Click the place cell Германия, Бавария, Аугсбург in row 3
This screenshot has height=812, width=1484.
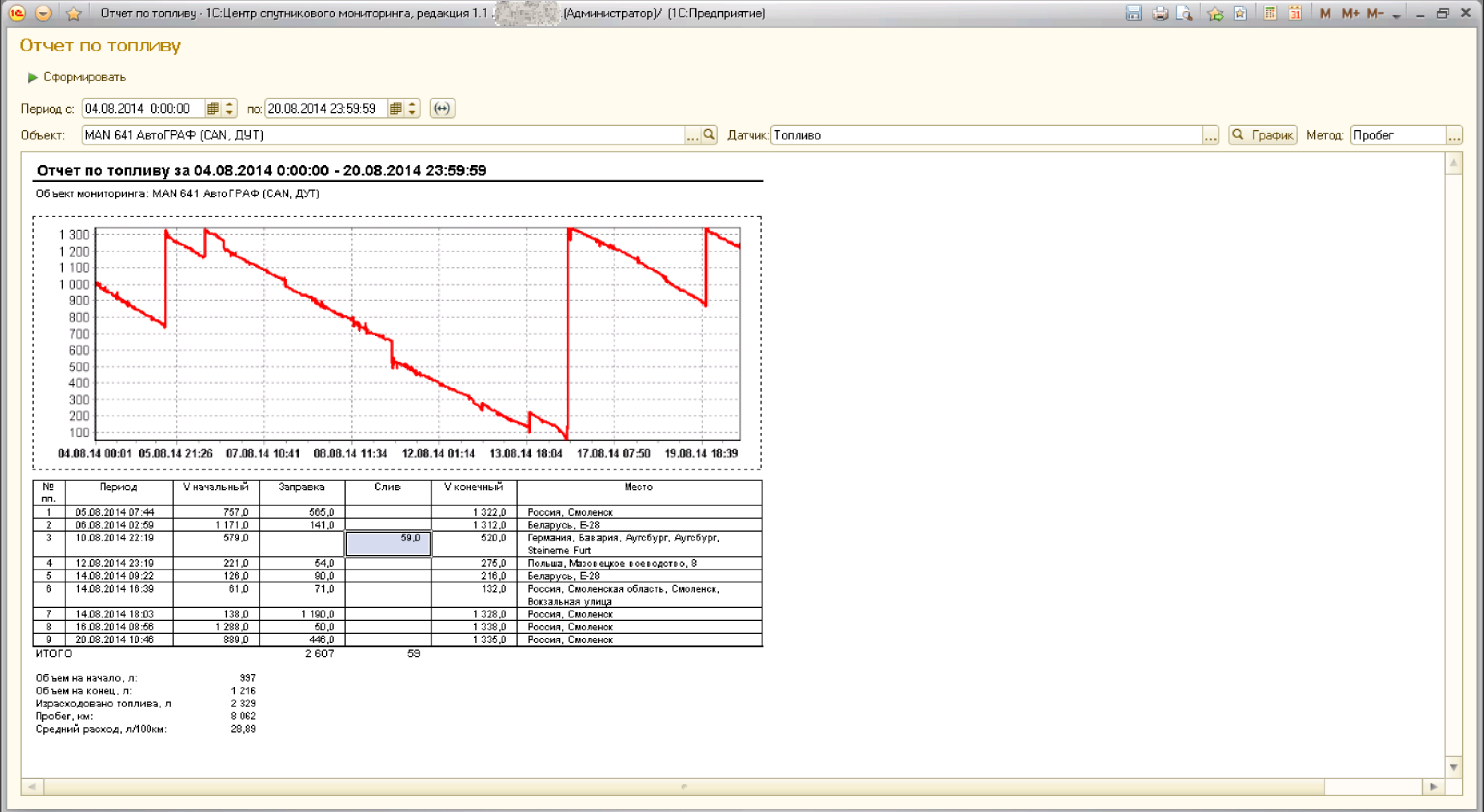[x=639, y=543]
